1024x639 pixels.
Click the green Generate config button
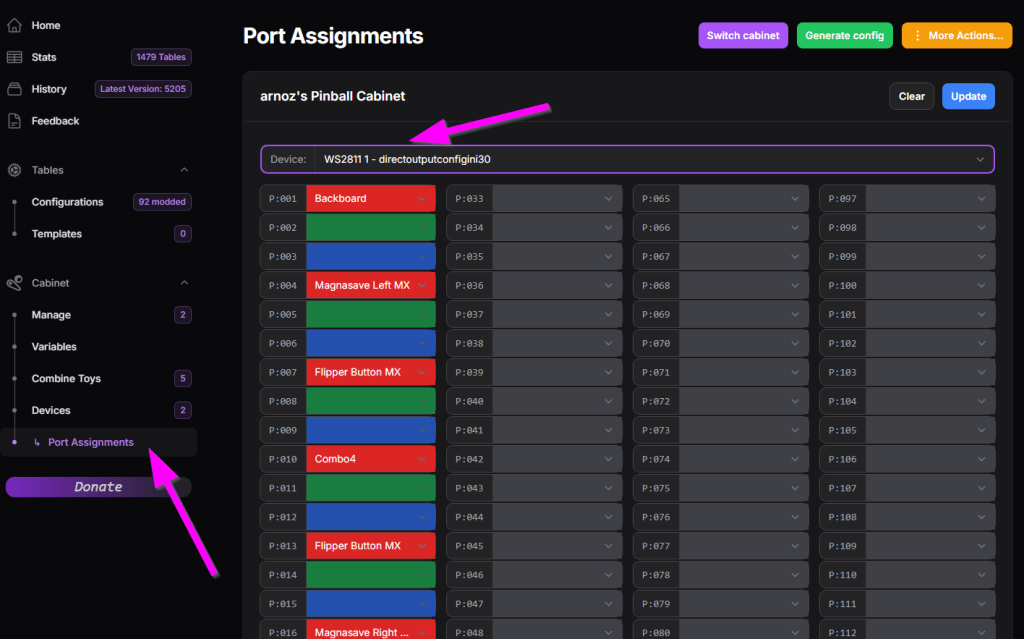[844, 36]
